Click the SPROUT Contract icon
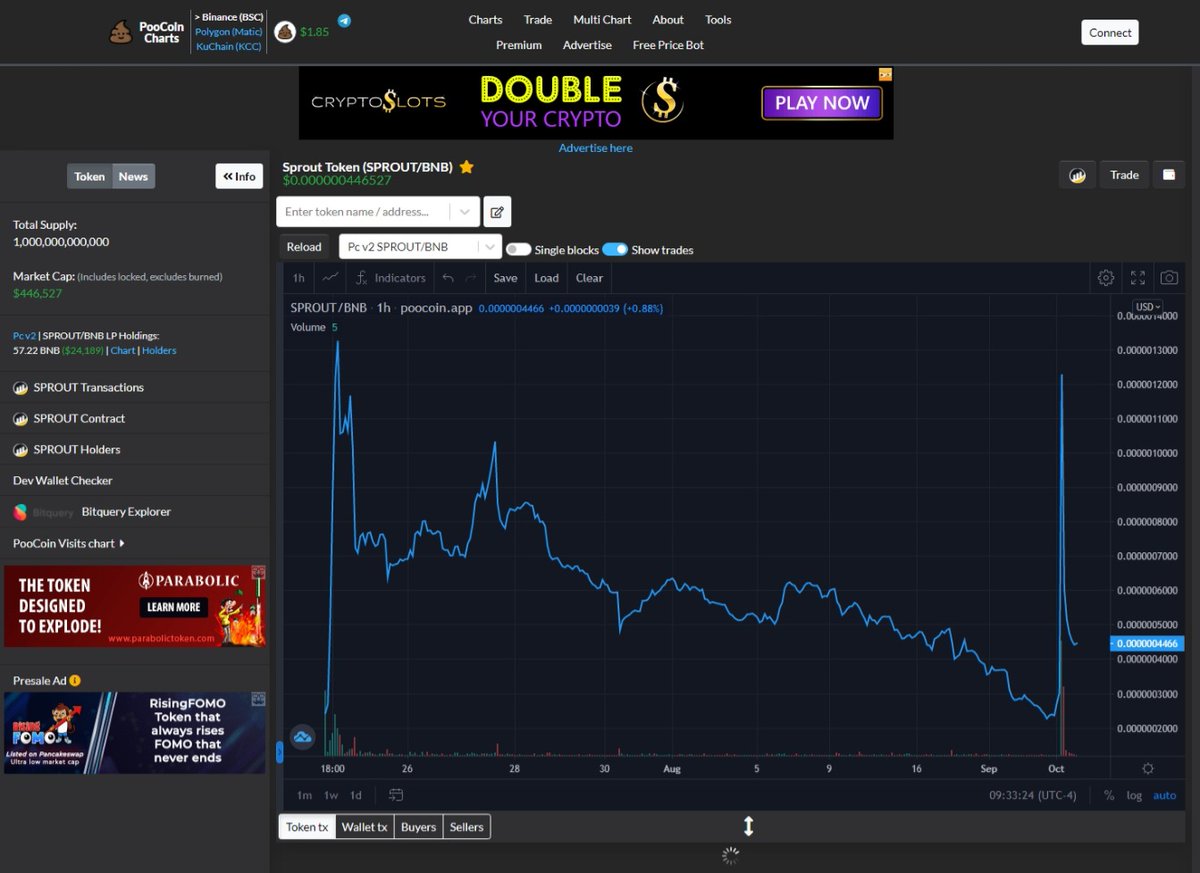This screenshot has width=1200, height=873. 20,419
